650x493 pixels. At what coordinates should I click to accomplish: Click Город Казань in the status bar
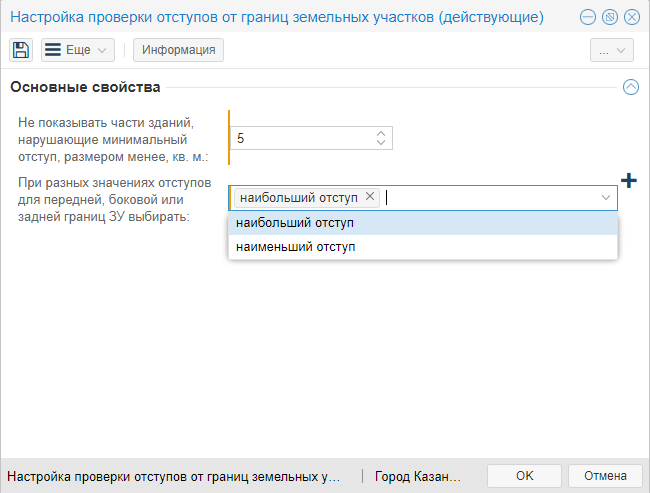[x=418, y=476]
